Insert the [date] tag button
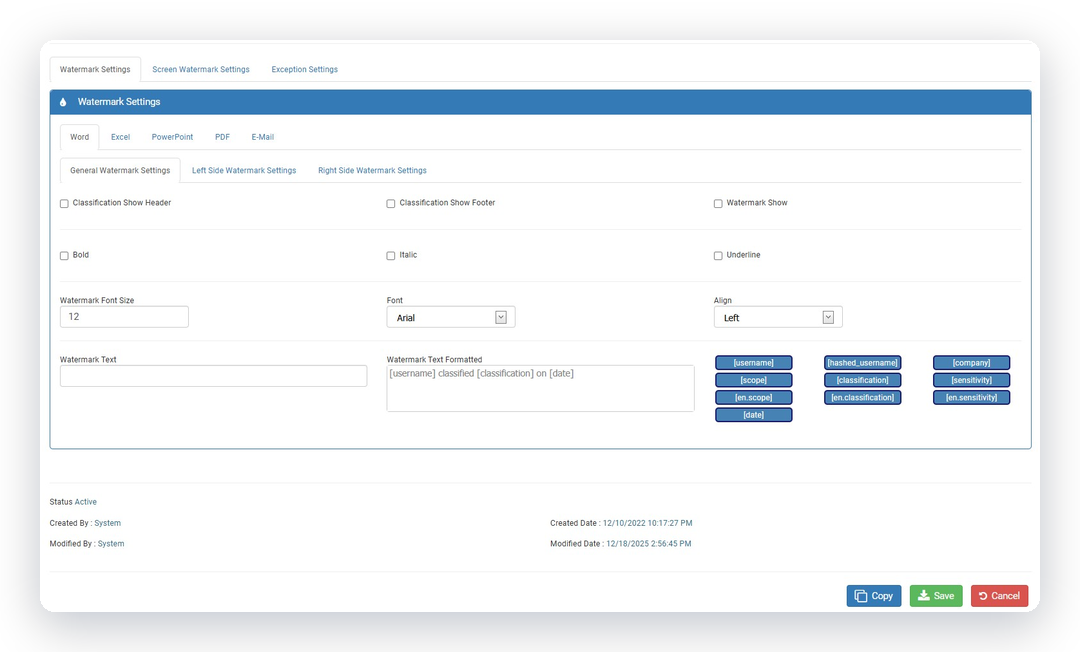This screenshot has width=1080, height=652. click(754, 414)
